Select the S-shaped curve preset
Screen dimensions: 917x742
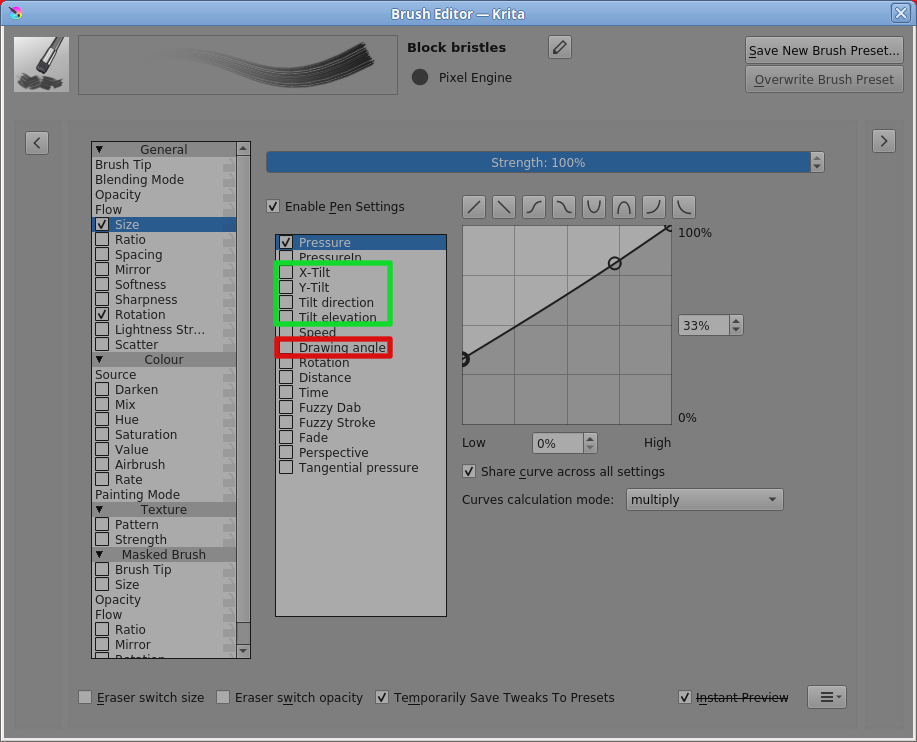[x=534, y=207]
